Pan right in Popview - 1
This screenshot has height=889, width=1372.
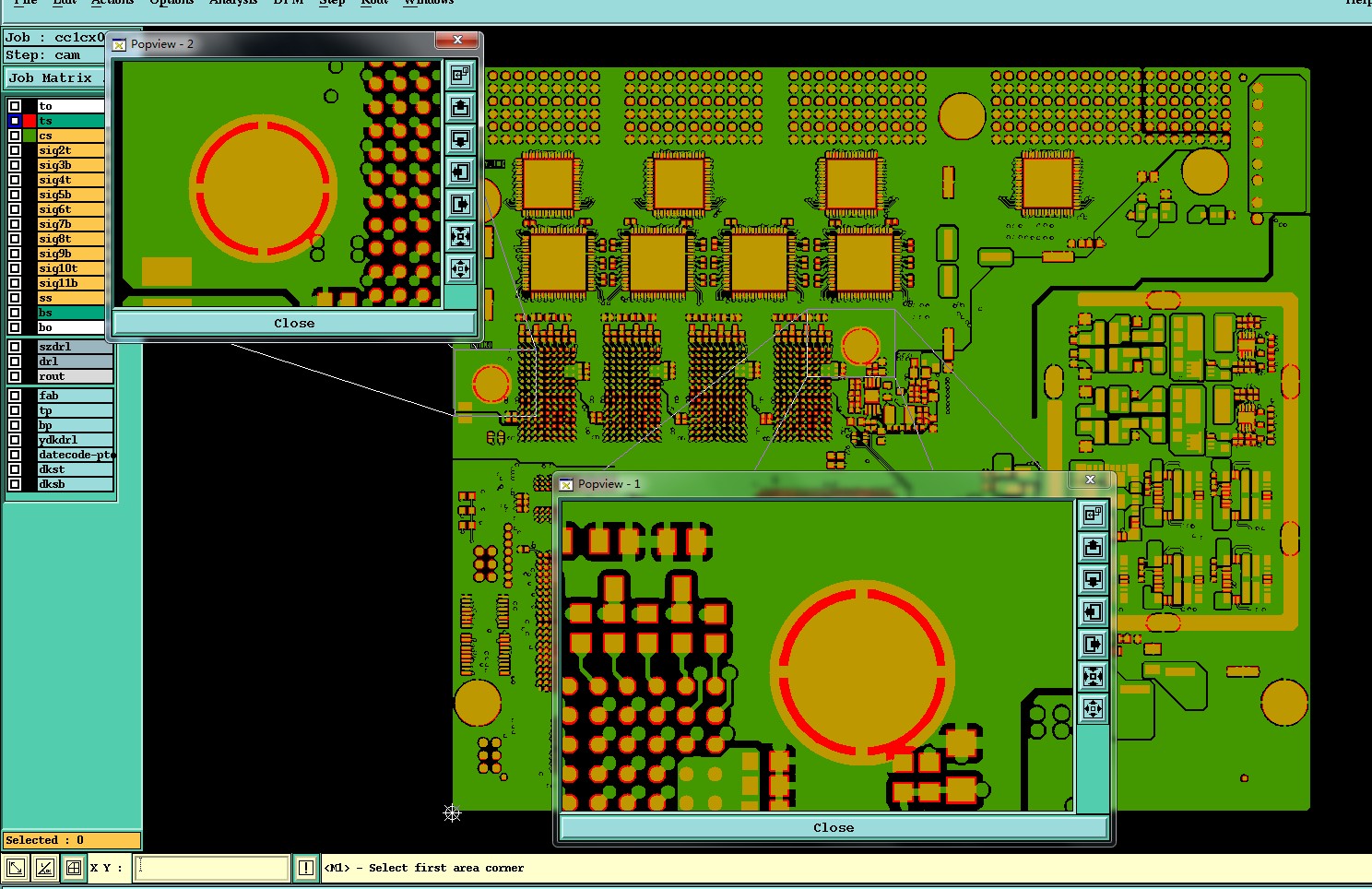pos(1093,644)
